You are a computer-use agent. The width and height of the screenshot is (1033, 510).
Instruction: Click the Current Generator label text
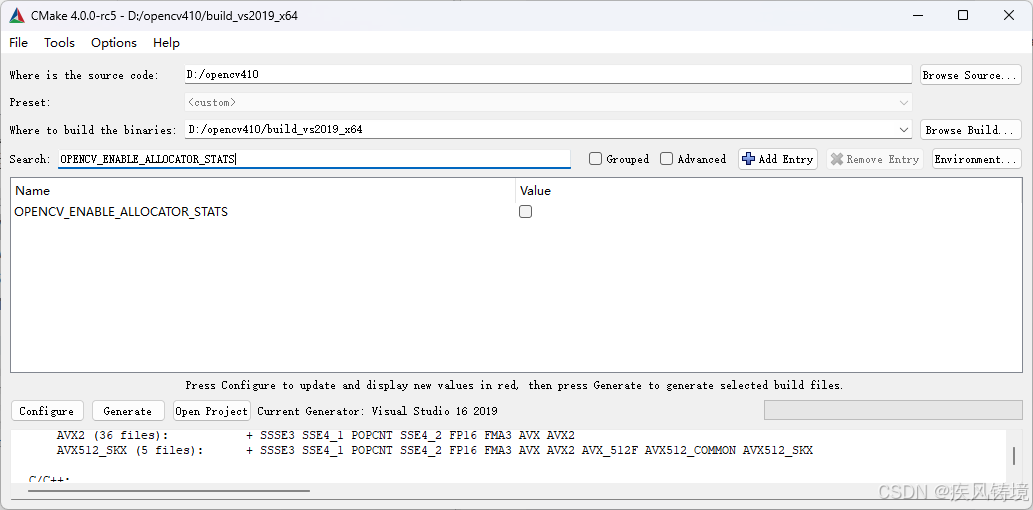[377, 411]
